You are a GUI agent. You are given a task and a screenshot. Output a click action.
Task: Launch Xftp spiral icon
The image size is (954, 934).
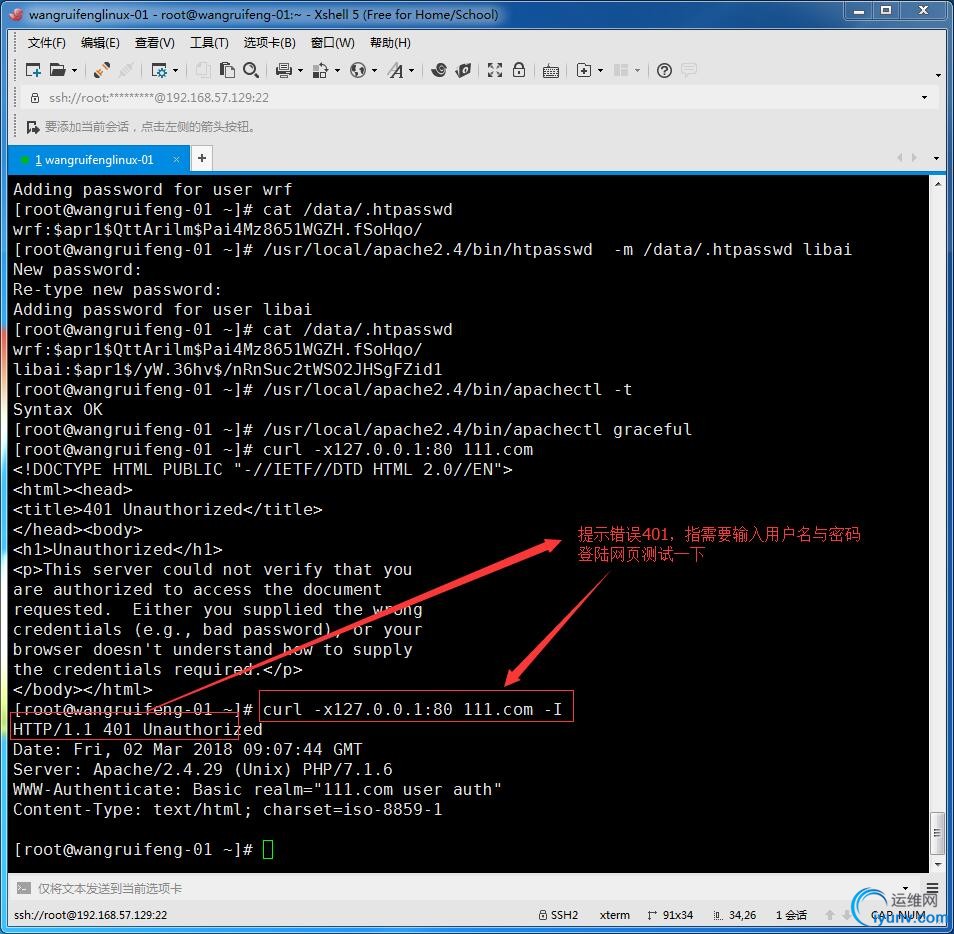coord(439,71)
